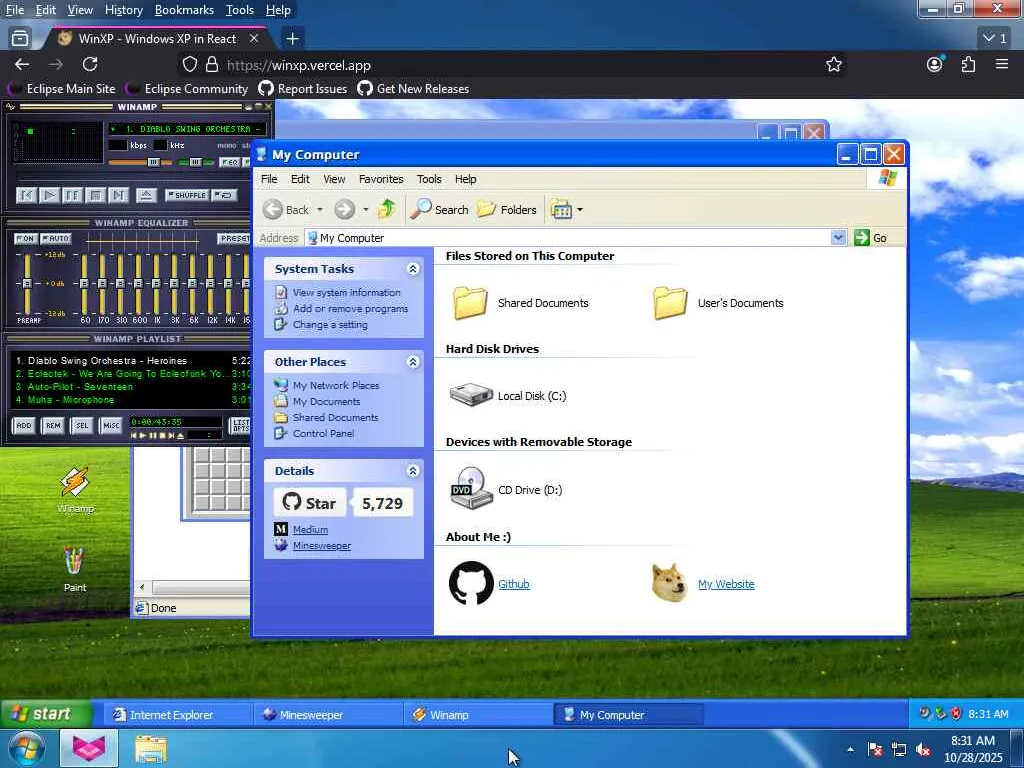1024x768 pixels.
Task: Open the playlist REM menu
Action: (53, 425)
